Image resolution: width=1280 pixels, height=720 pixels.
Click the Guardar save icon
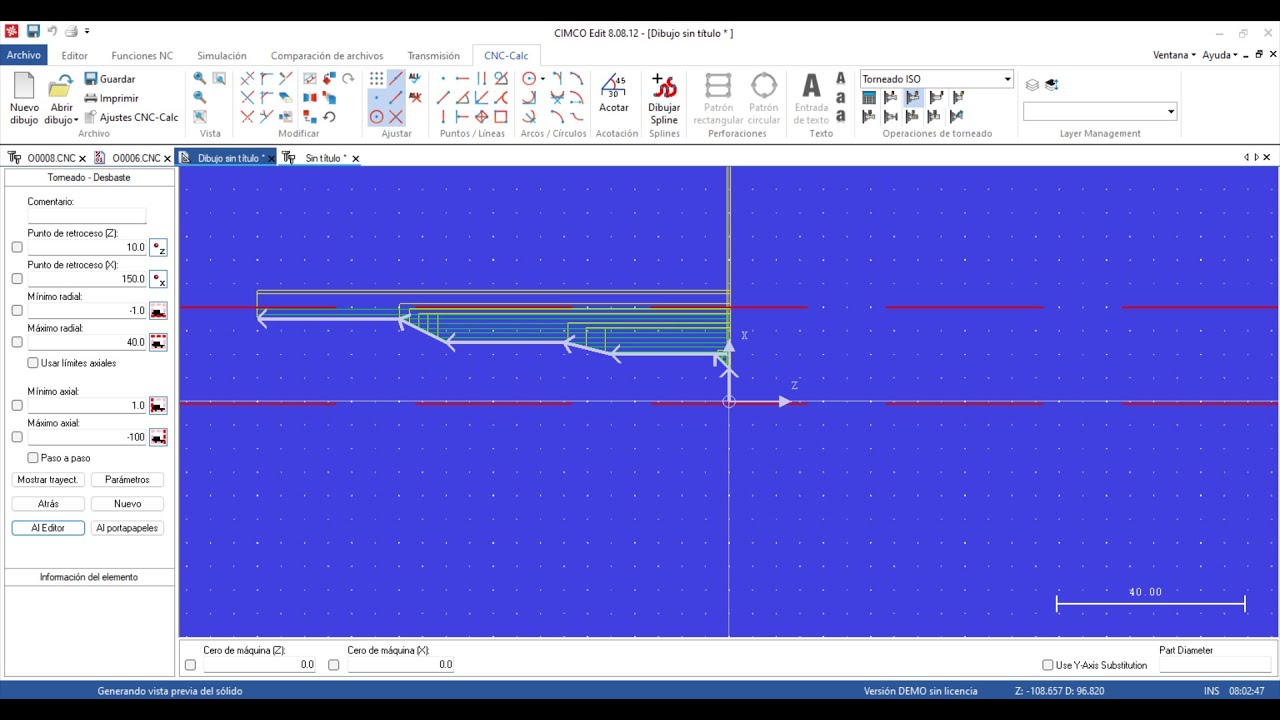[90, 79]
